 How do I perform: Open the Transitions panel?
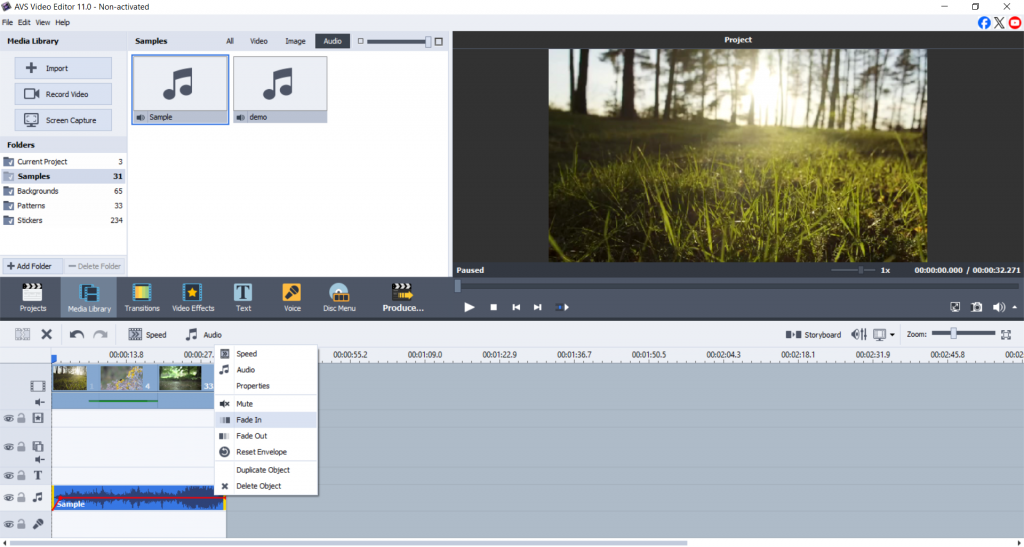pyautogui.click(x=142, y=297)
